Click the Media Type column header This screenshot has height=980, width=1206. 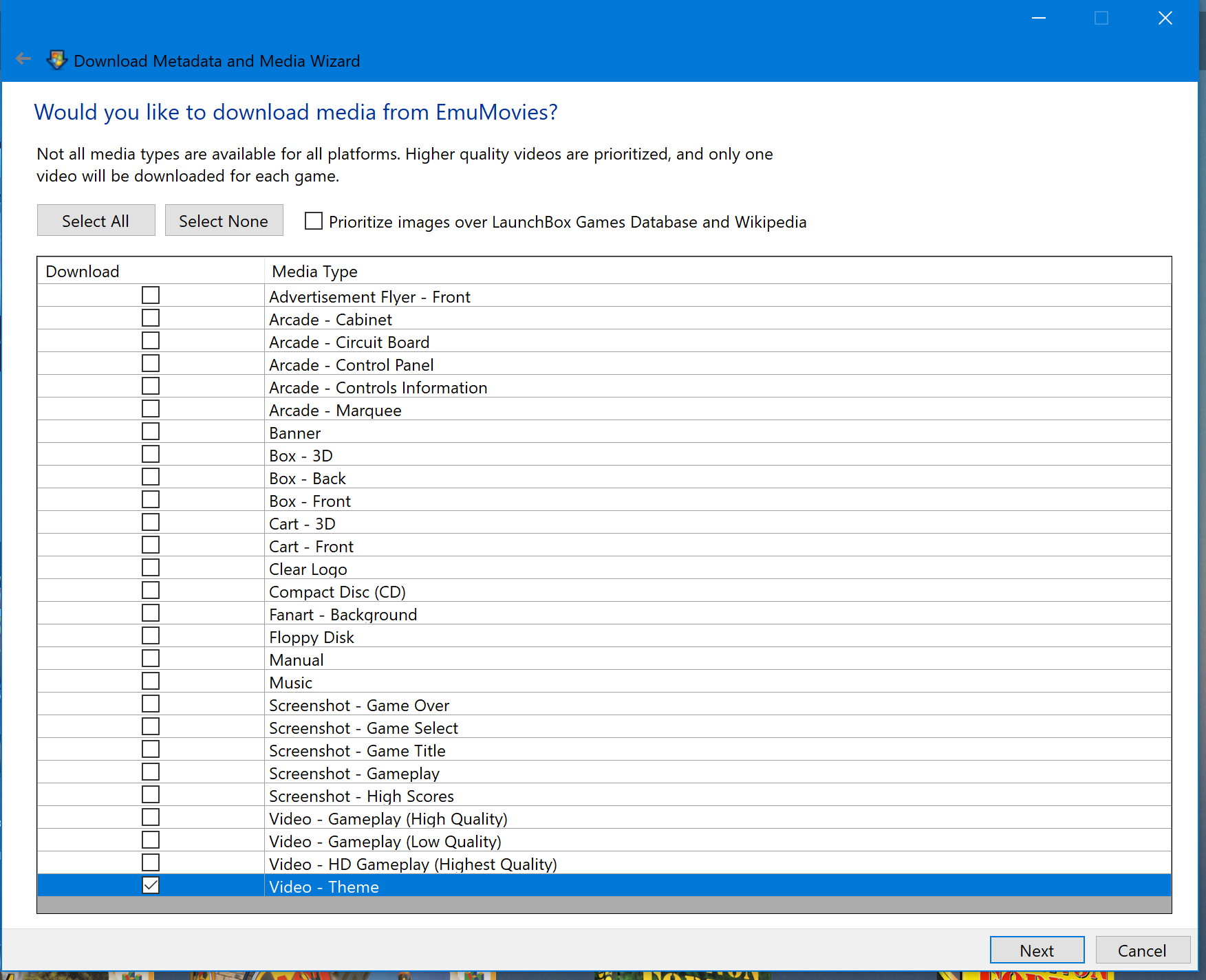[x=718, y=271]
